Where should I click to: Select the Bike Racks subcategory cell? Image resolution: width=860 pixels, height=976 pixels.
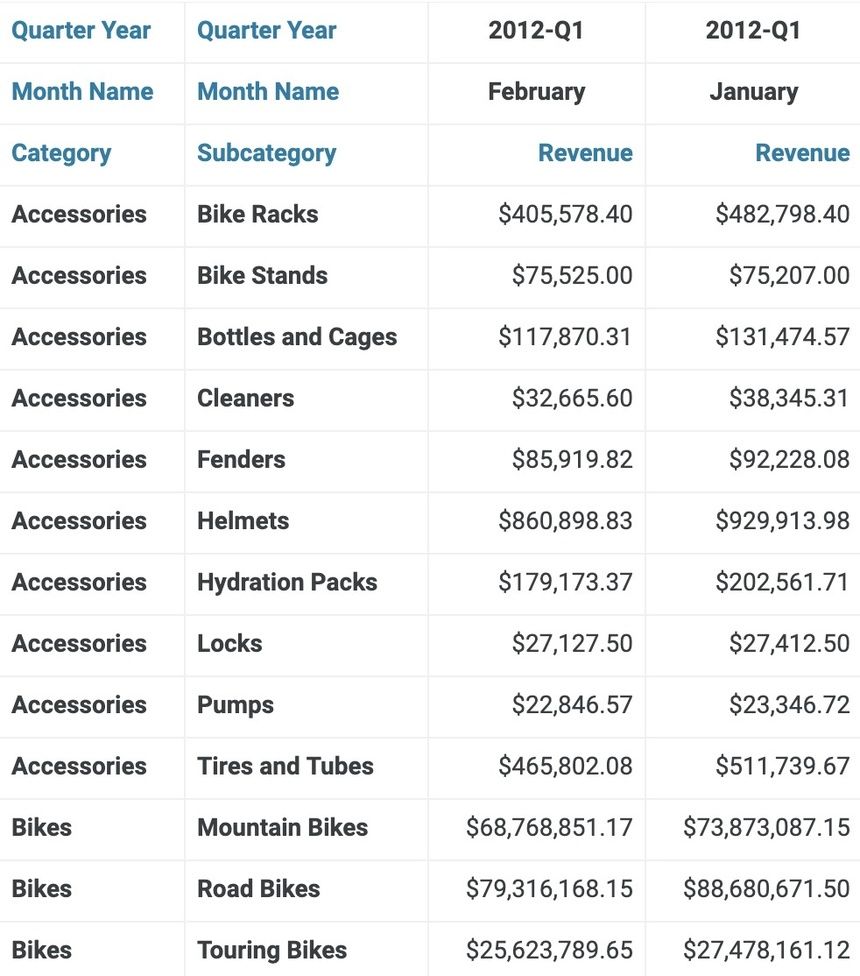click(257, 214)
